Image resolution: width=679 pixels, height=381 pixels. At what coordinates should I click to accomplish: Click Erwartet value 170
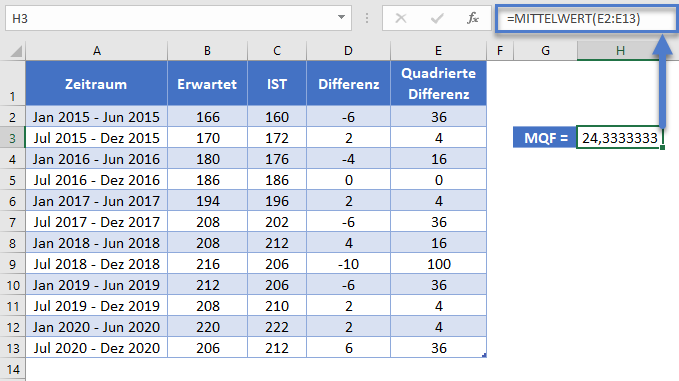click(207, 138)
